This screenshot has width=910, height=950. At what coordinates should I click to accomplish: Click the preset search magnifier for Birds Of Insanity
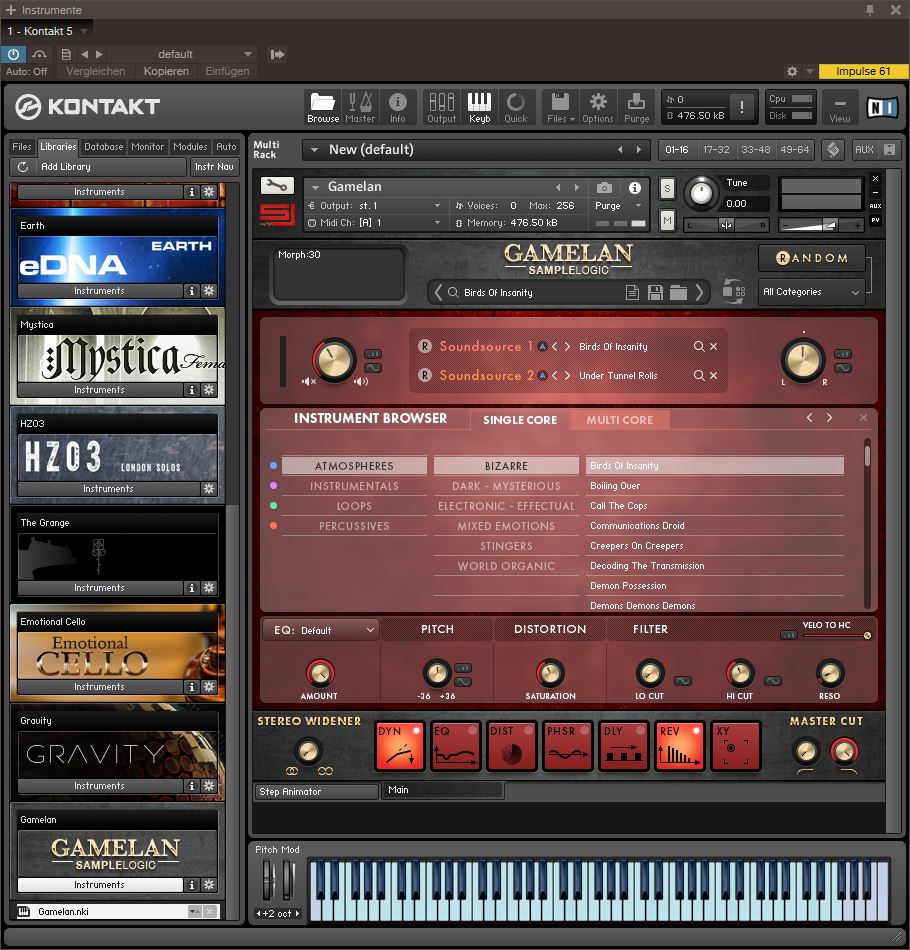(x=453, y=293)
